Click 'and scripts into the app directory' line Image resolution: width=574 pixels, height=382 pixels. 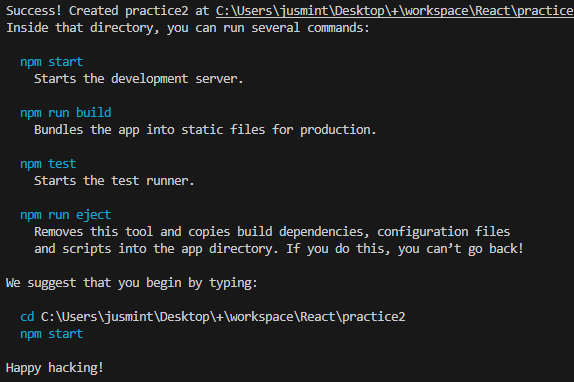click(x=279, y=249)
